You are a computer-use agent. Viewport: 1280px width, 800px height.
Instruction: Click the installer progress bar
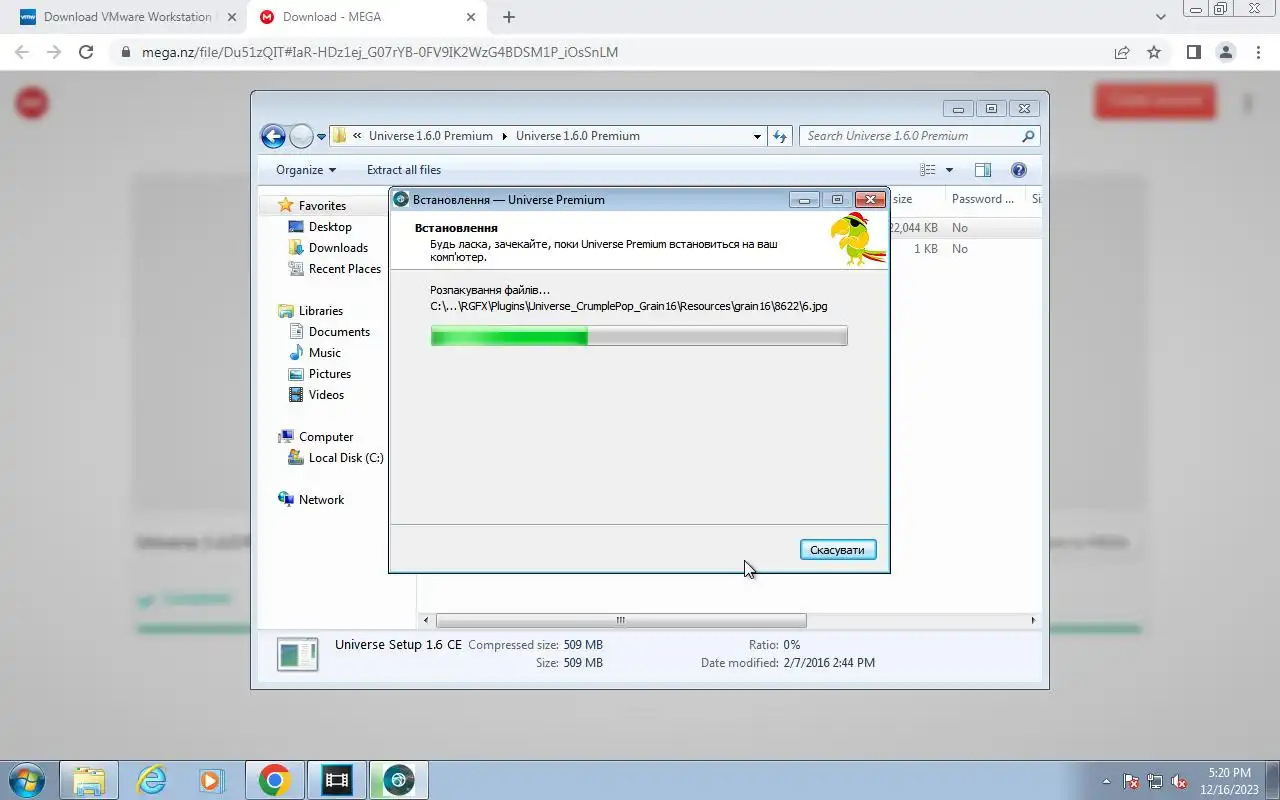(x=639, y=336)
